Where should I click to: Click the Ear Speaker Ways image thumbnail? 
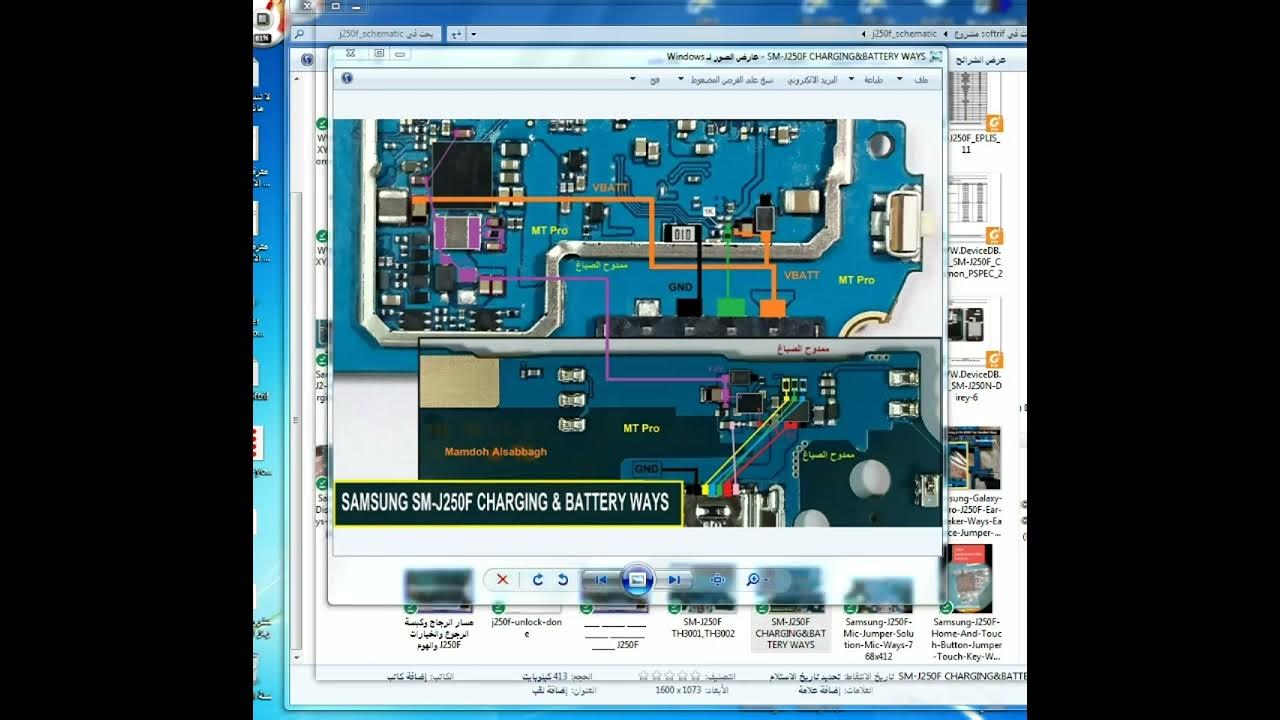coord(974,458)
